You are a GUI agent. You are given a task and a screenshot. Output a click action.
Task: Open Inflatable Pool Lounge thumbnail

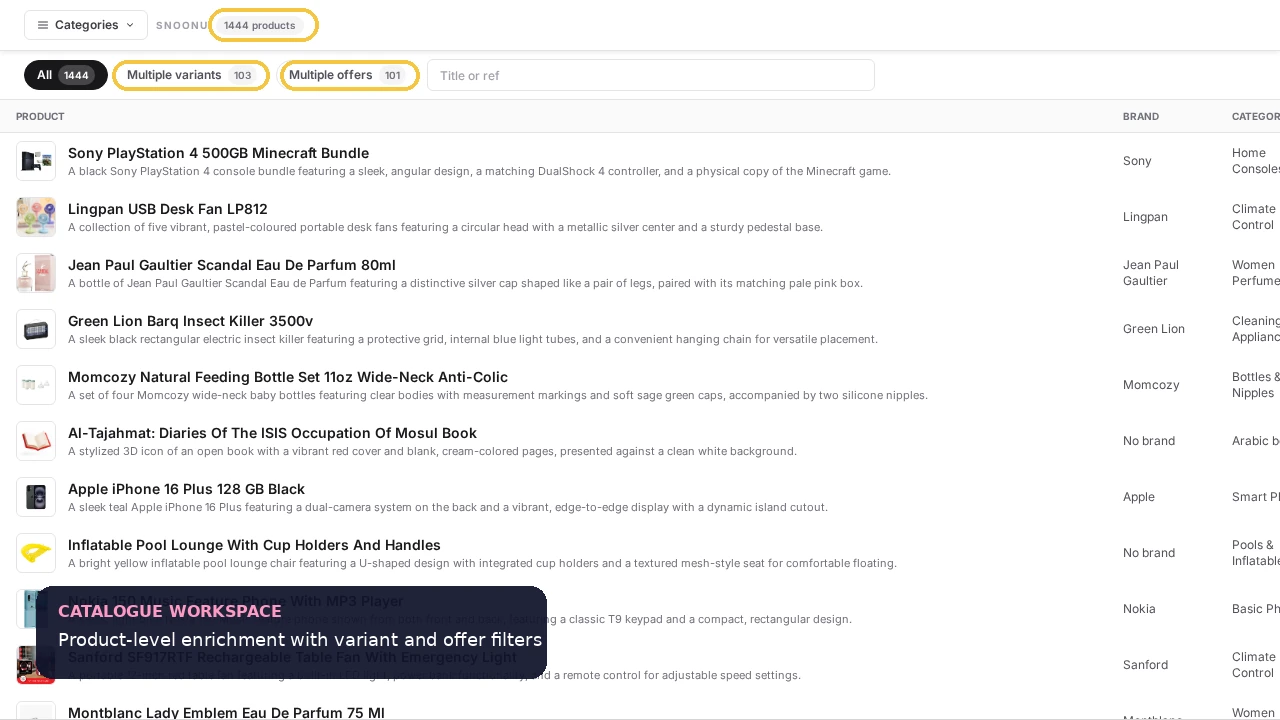[x=36, y=553]
